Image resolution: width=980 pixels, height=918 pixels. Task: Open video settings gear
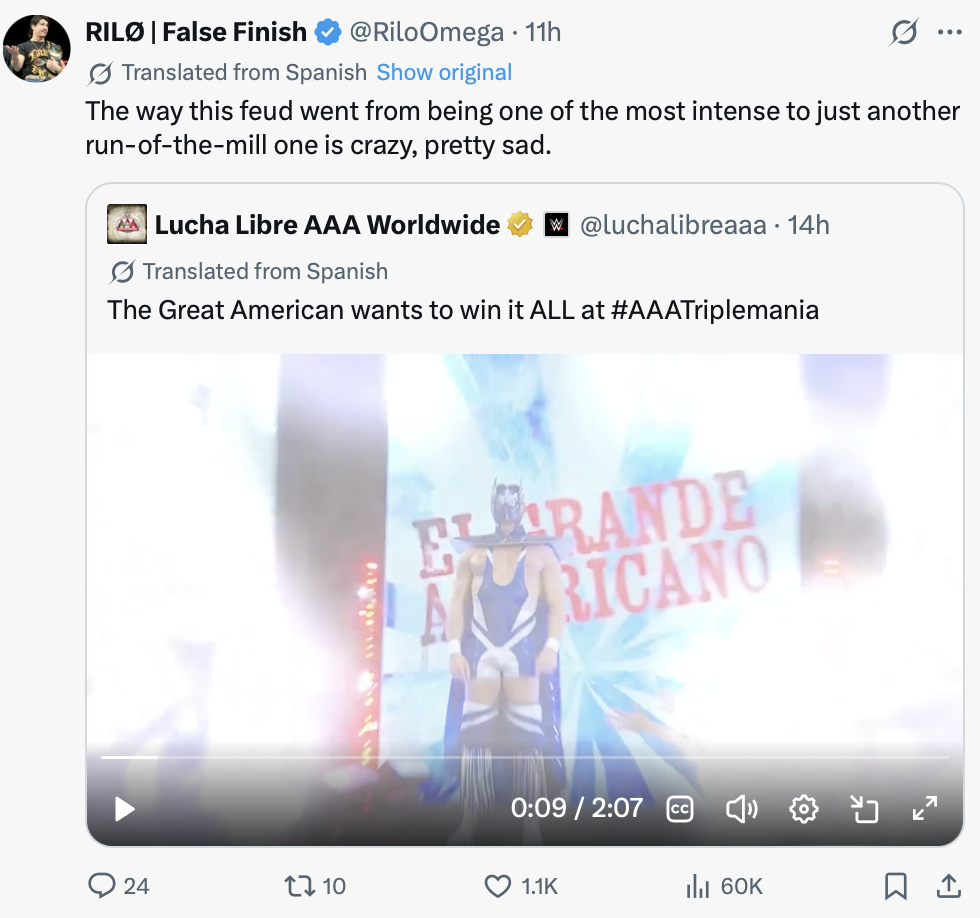803,809
